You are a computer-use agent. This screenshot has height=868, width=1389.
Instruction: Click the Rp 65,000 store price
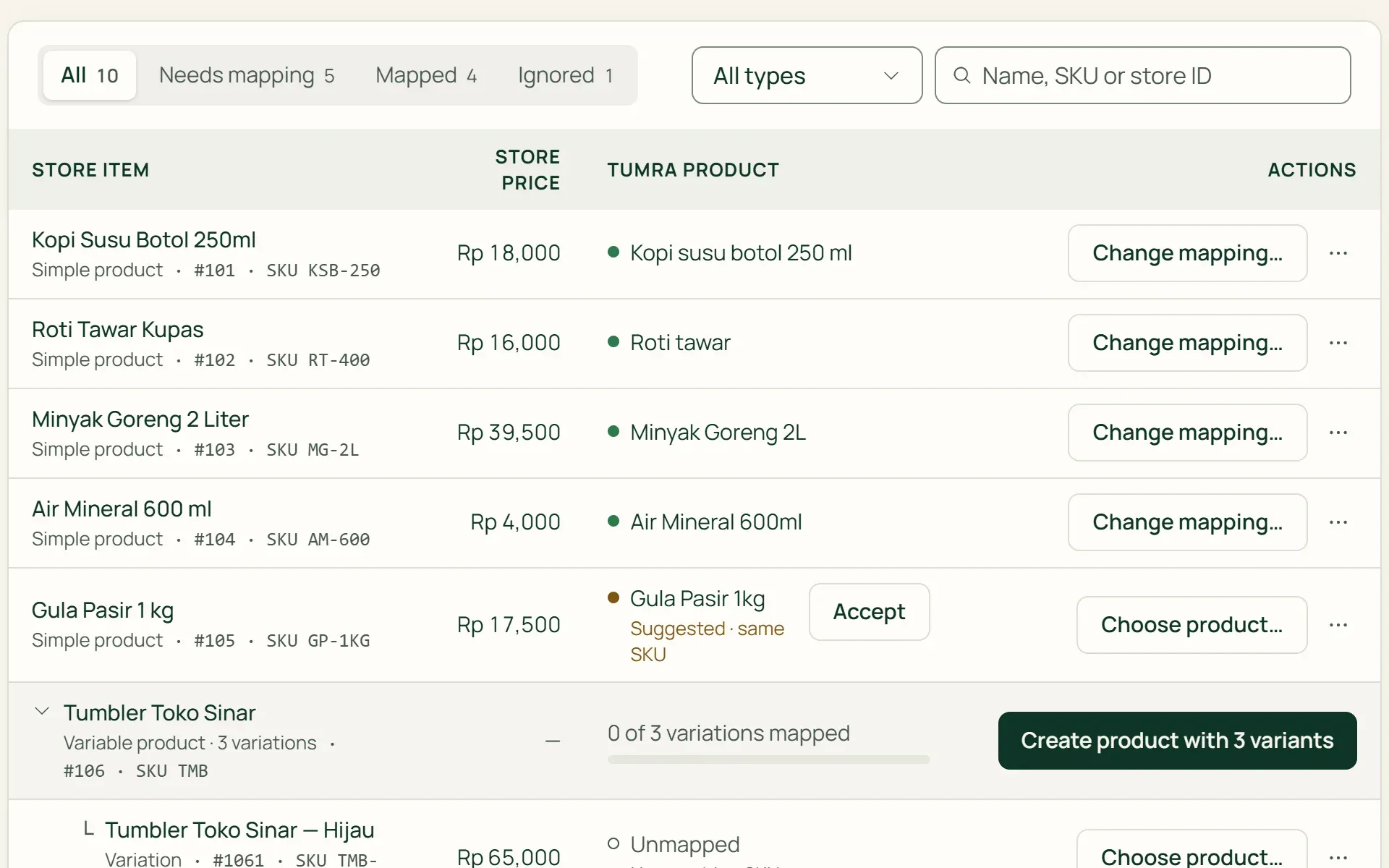pos(509,857)
